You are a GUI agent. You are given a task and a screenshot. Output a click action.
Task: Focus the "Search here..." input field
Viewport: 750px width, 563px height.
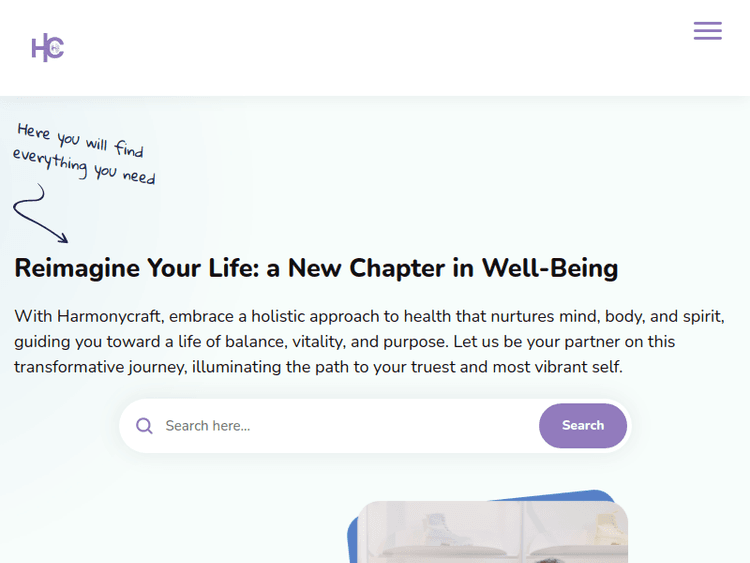pyautogui.click(x=340, y=426)
